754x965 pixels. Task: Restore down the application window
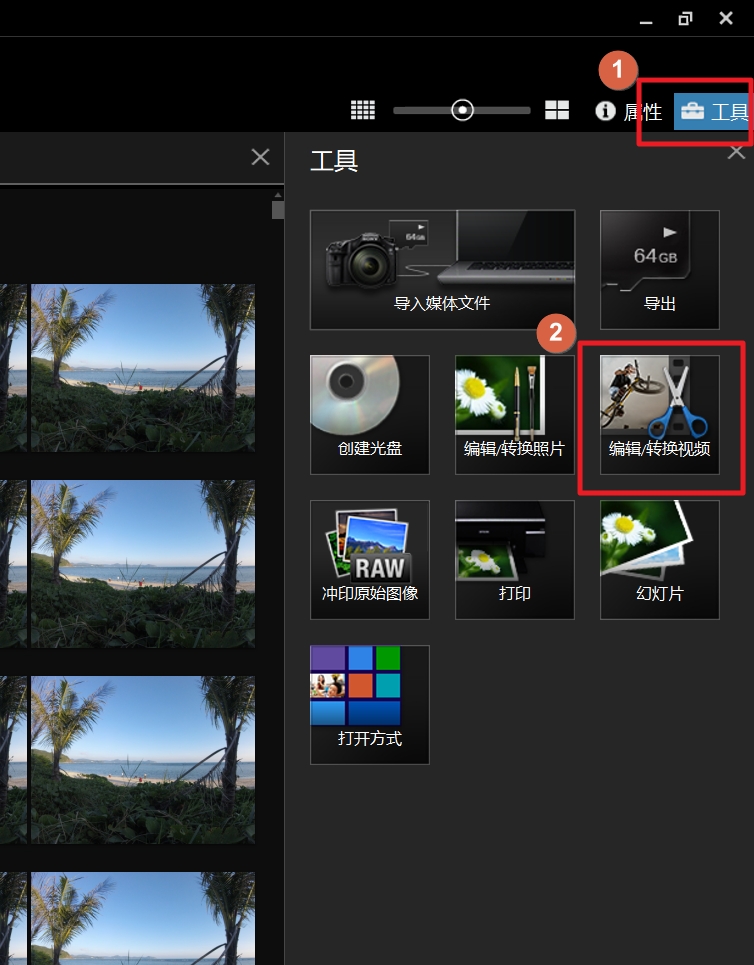[685, 18]
